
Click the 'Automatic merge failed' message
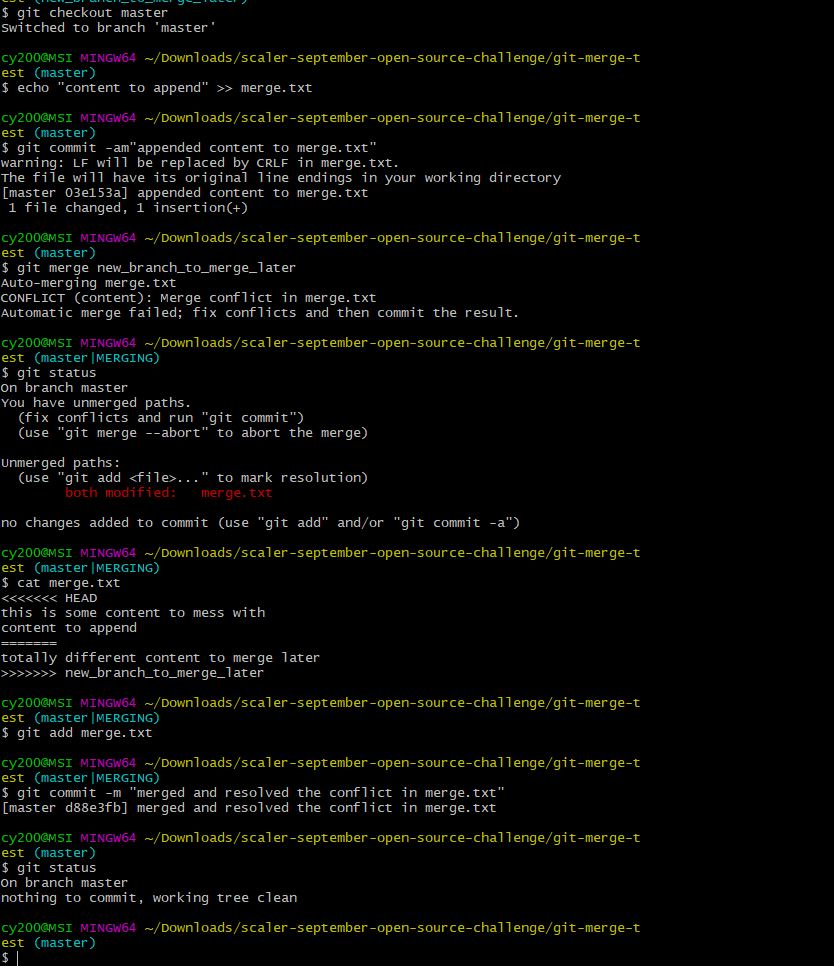259,313
